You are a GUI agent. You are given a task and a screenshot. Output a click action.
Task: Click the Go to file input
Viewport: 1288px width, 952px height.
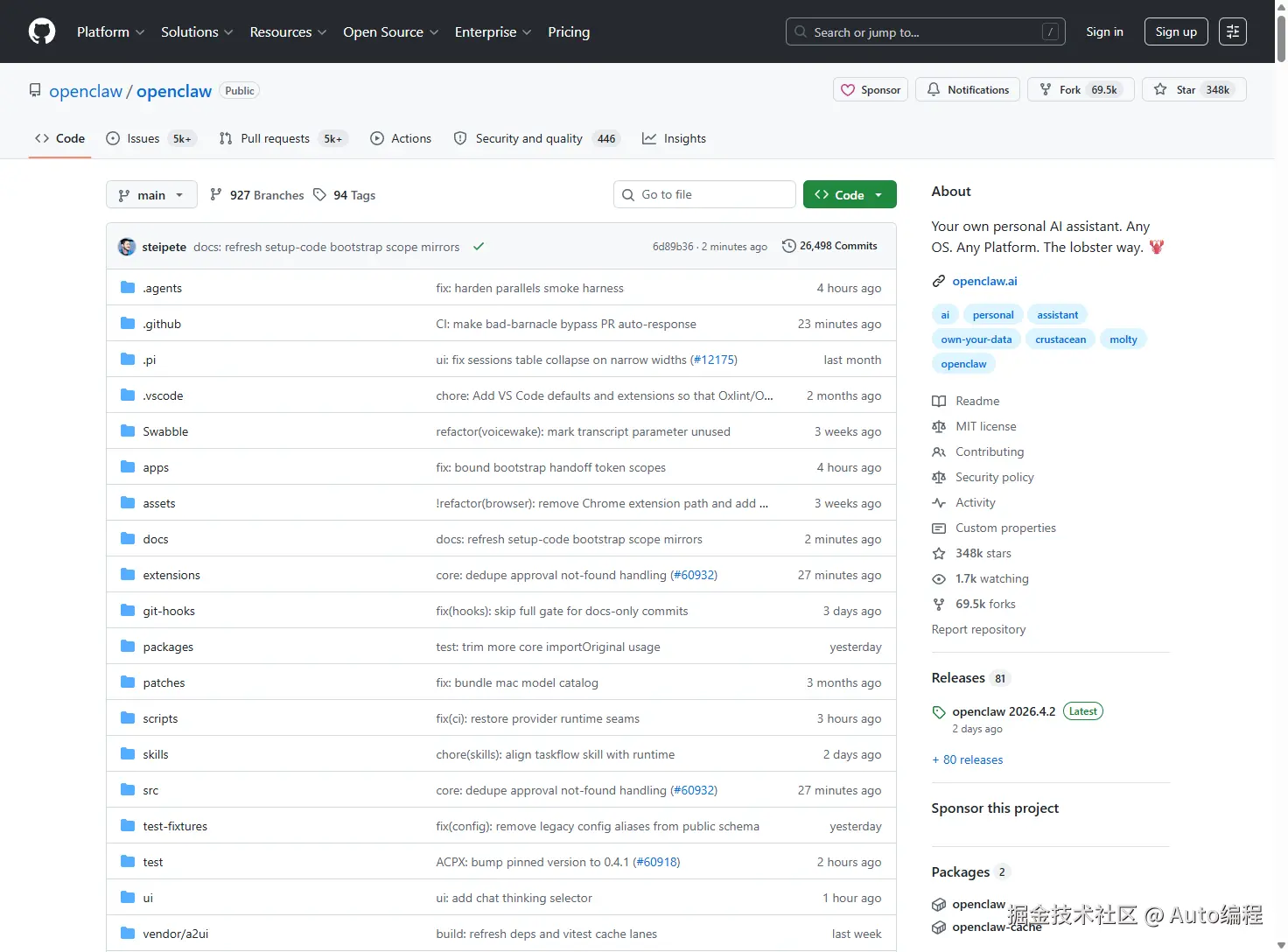[704, 194]
